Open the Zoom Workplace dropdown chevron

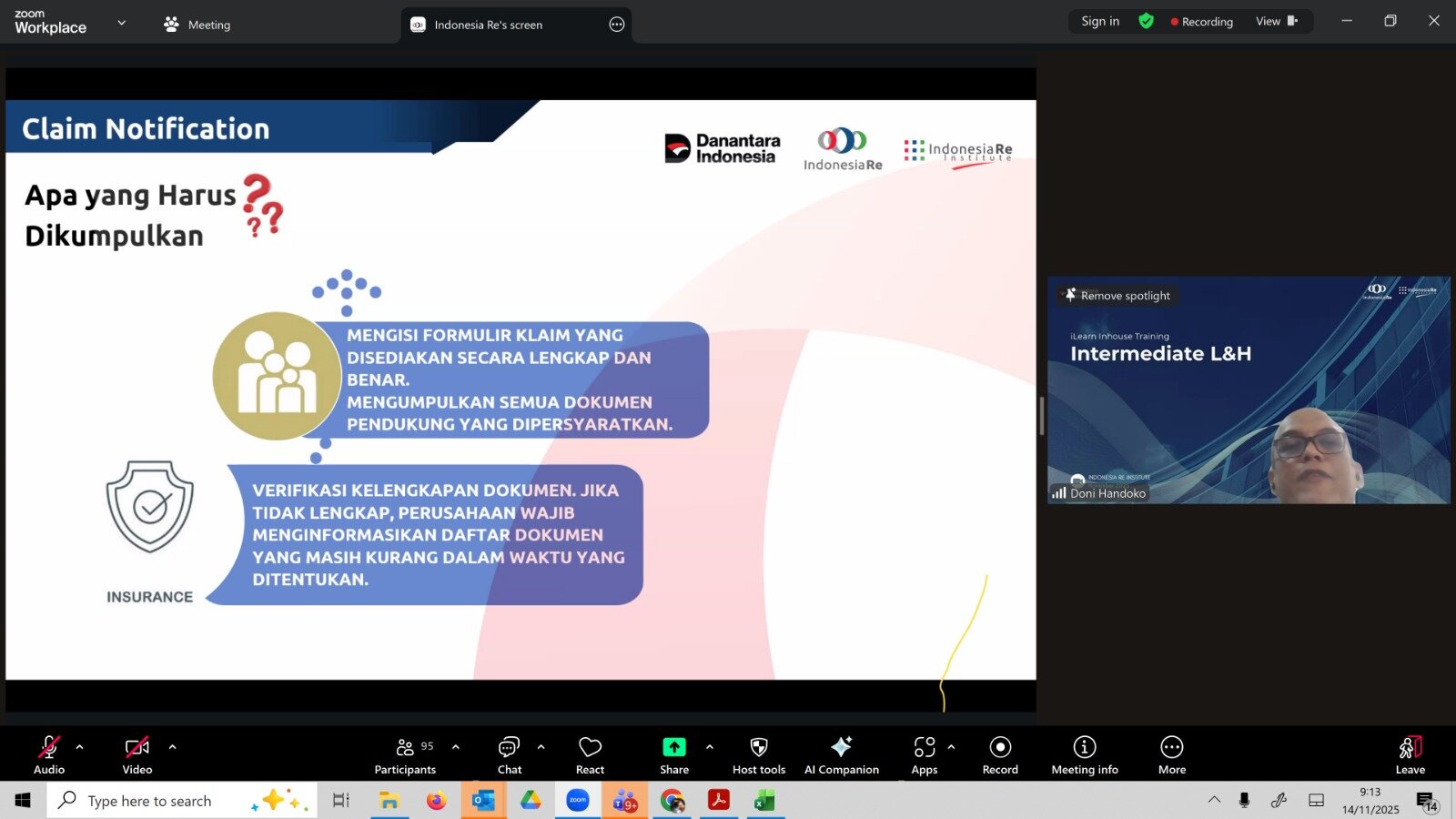click(122, 23)
